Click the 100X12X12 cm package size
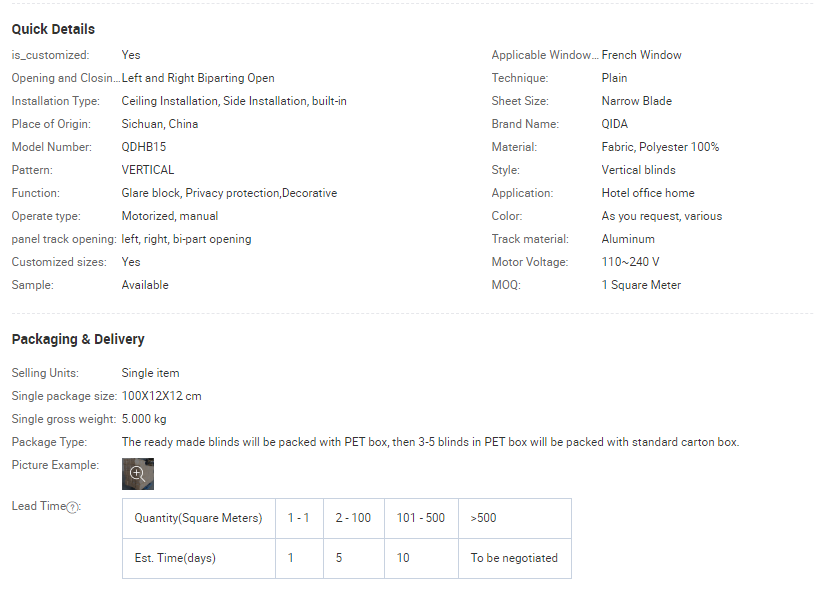Viewport: 814px width, 598px height. click(x=162, y=396)
